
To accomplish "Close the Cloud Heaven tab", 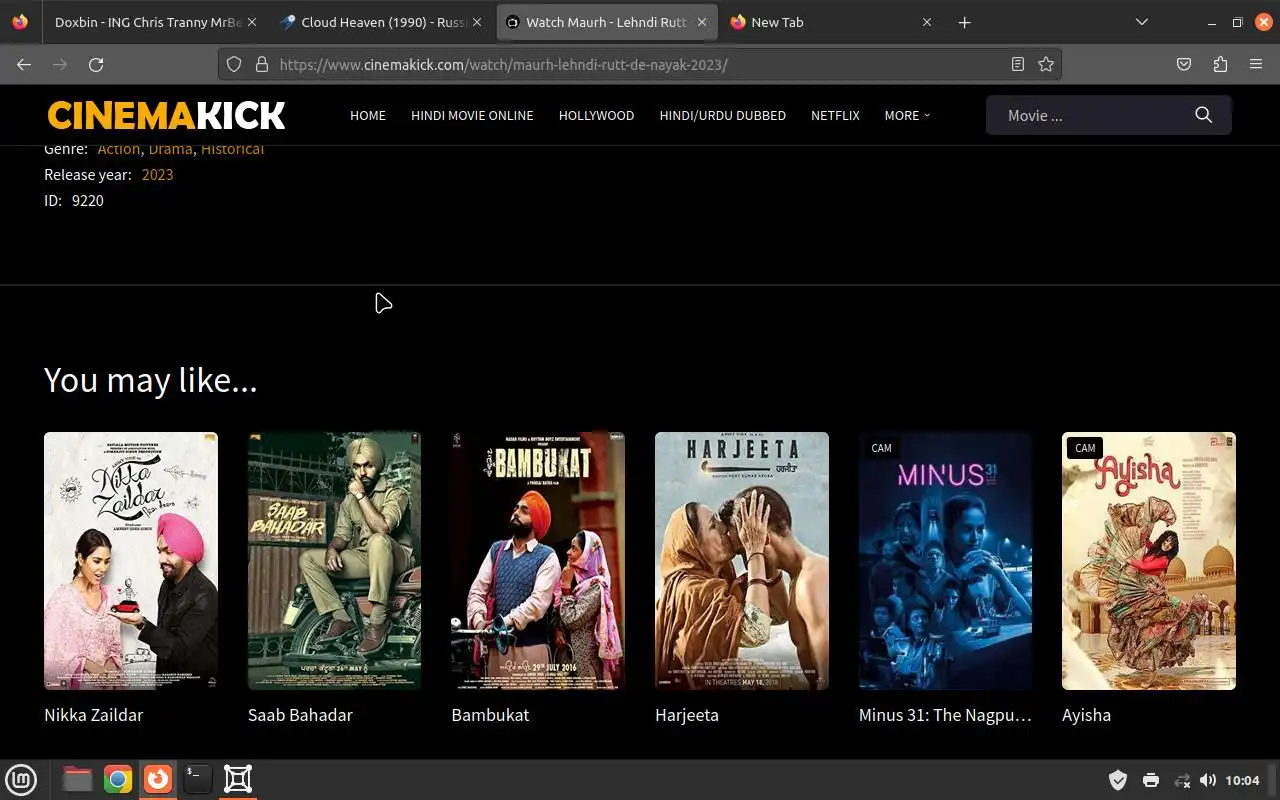I will tap(477, 22).
